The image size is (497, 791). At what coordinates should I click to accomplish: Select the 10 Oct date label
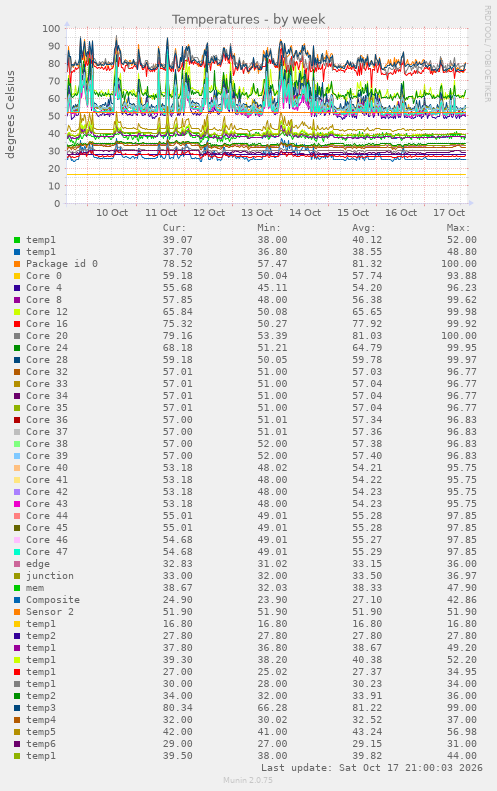tap(112, 212)
